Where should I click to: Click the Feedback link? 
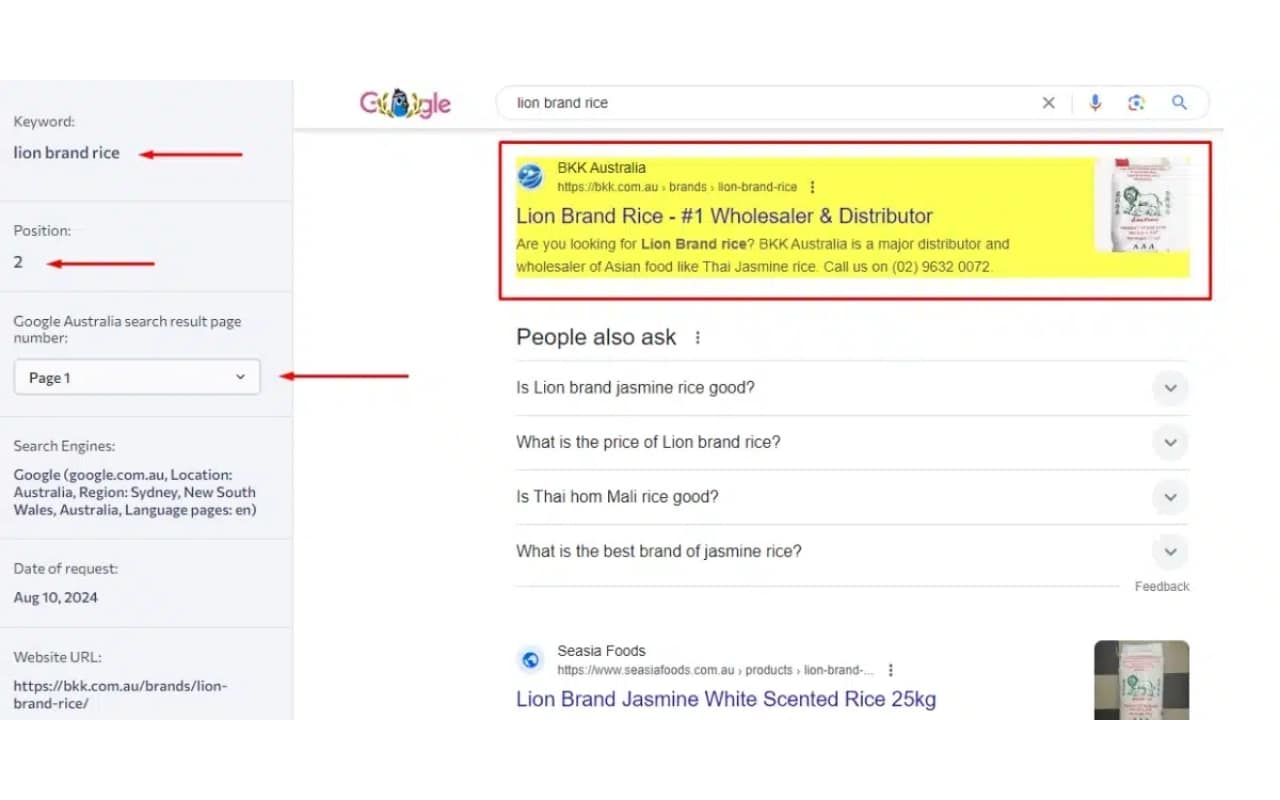pyautogui.click(x=1161, y=587)
